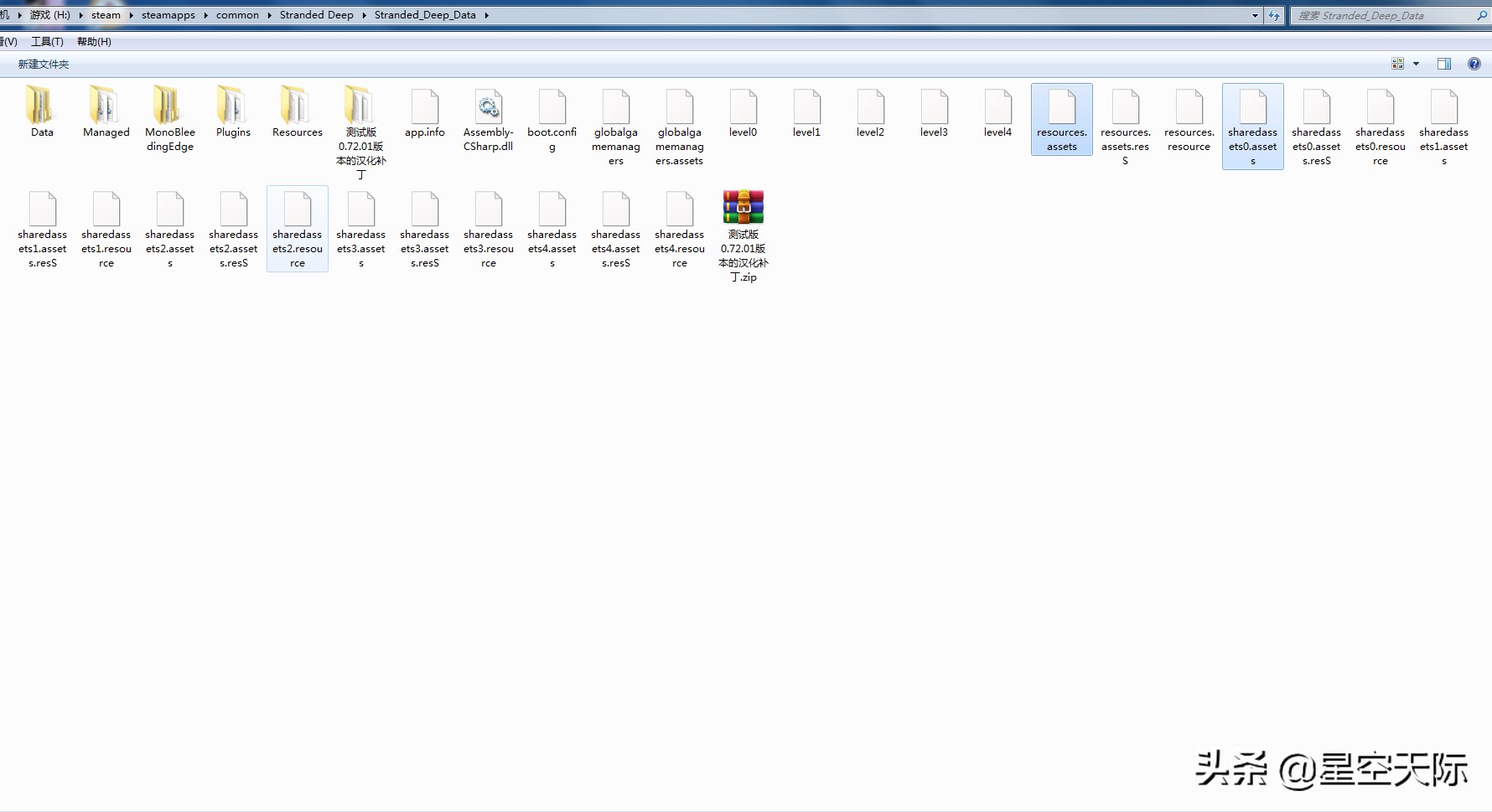Open the 工具(T) menu
The height and width of the screenshot is (812, 1492).
click(x=47, y=41)
